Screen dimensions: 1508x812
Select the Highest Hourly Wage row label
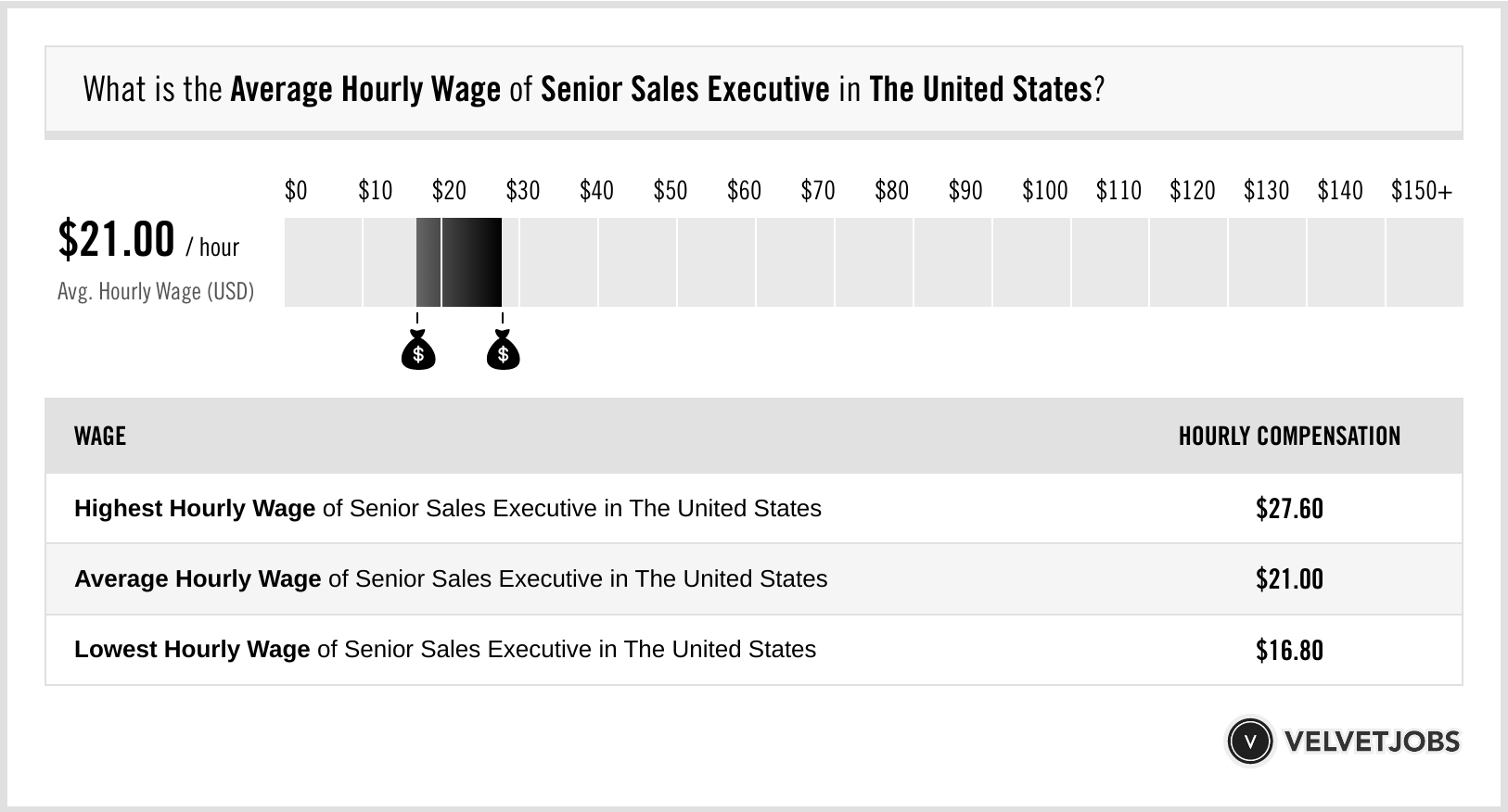448,508
